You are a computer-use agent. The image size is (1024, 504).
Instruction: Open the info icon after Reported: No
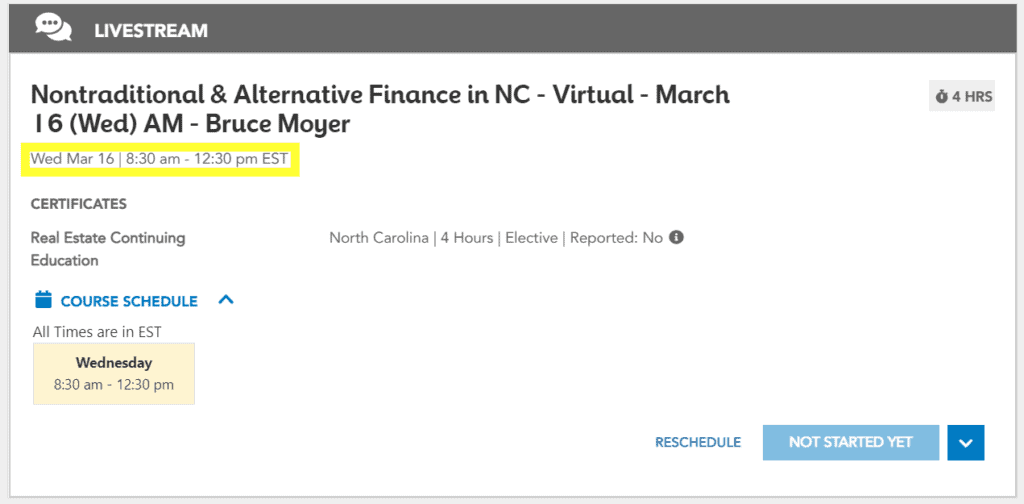(x=677, y=238)
